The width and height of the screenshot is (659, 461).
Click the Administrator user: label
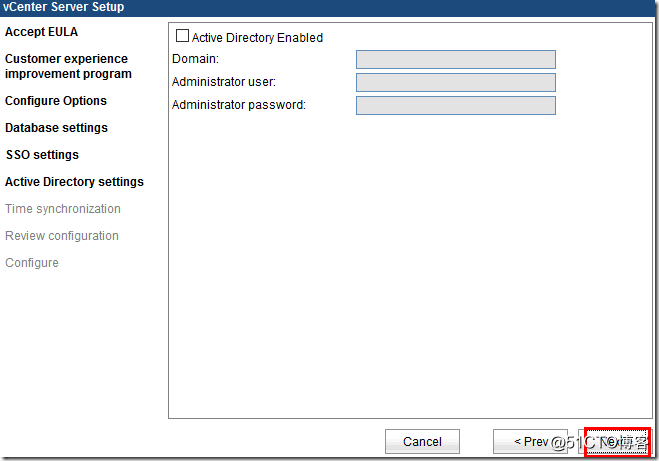(224, 82)
